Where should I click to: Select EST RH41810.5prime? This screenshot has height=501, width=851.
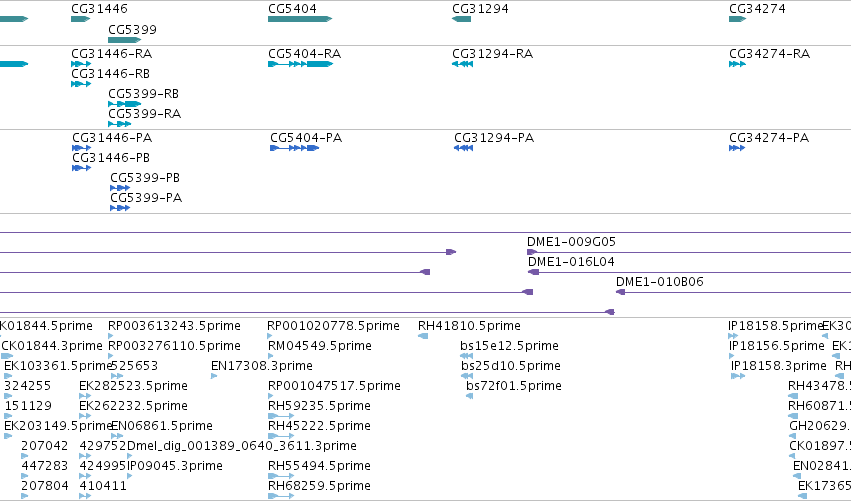pyautogui.click(x=469, y=326)
